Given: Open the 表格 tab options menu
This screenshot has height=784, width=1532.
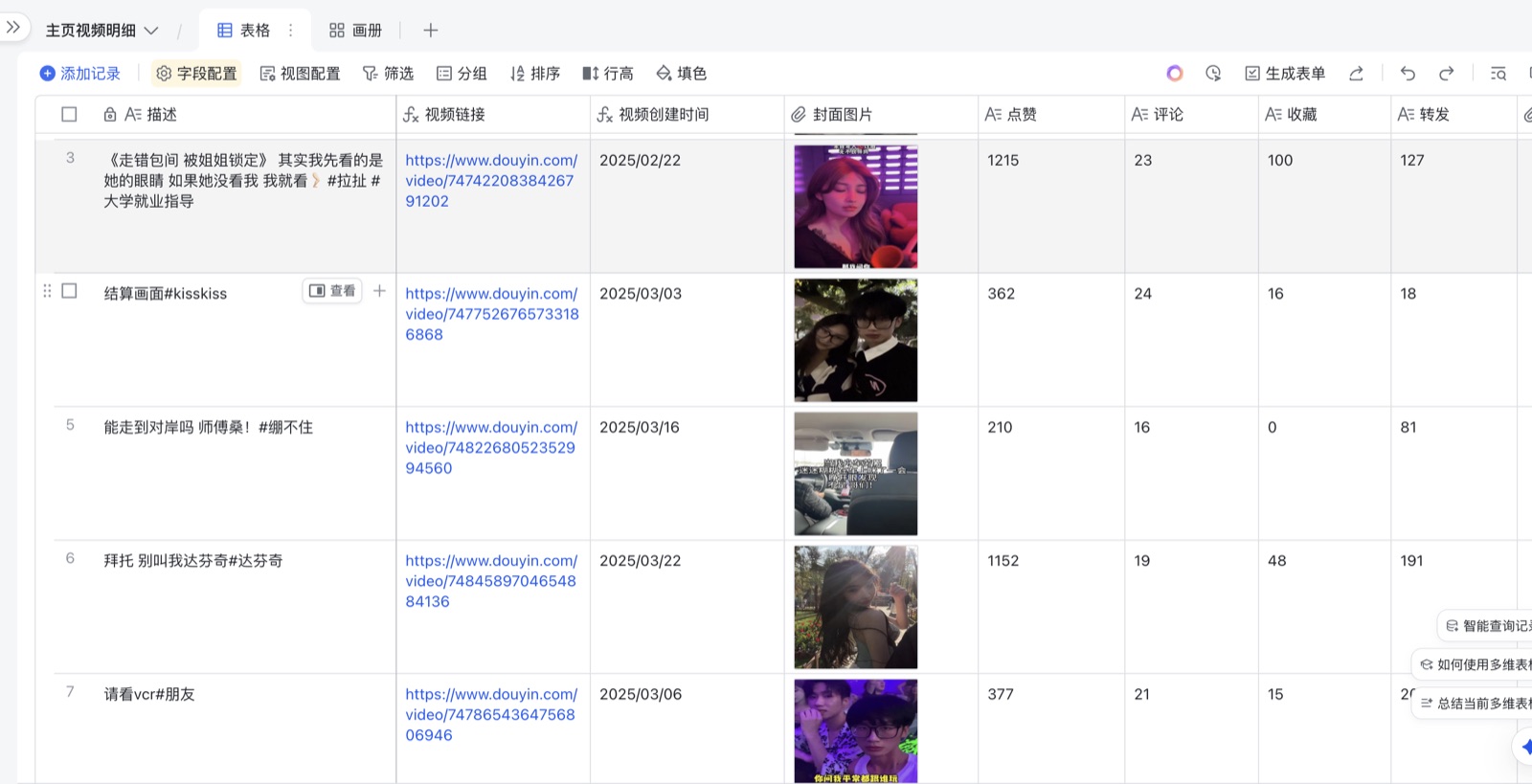Looking at the screenshot, I should (x=291, y=31).
